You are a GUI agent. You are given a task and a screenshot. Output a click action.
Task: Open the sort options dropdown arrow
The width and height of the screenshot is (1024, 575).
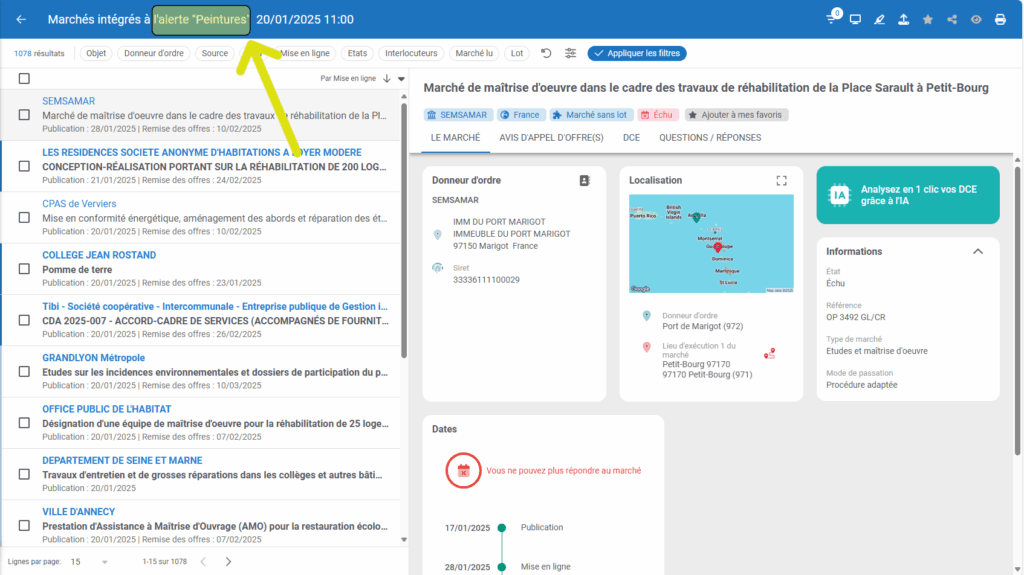402,78
